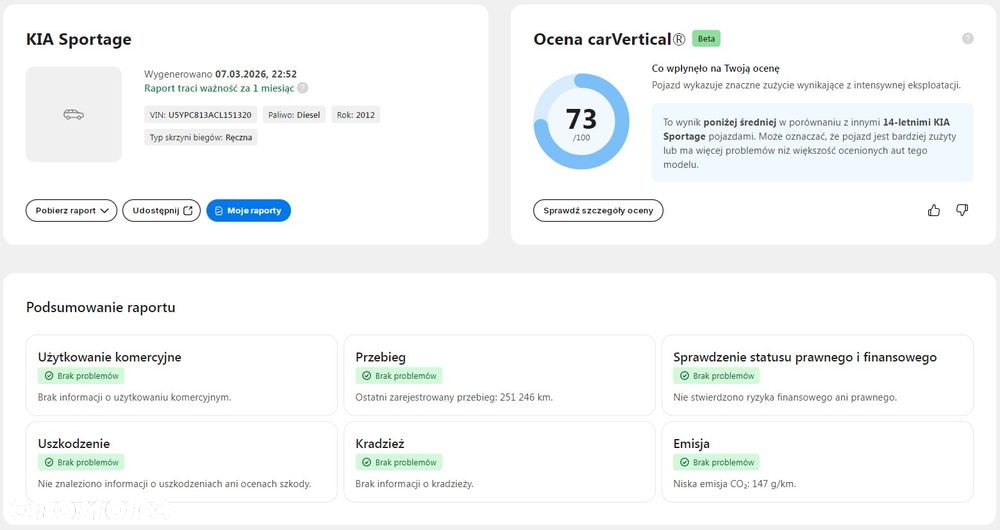Click the thumbs up rating icon
1000x530 pixels.
point(934,210)
